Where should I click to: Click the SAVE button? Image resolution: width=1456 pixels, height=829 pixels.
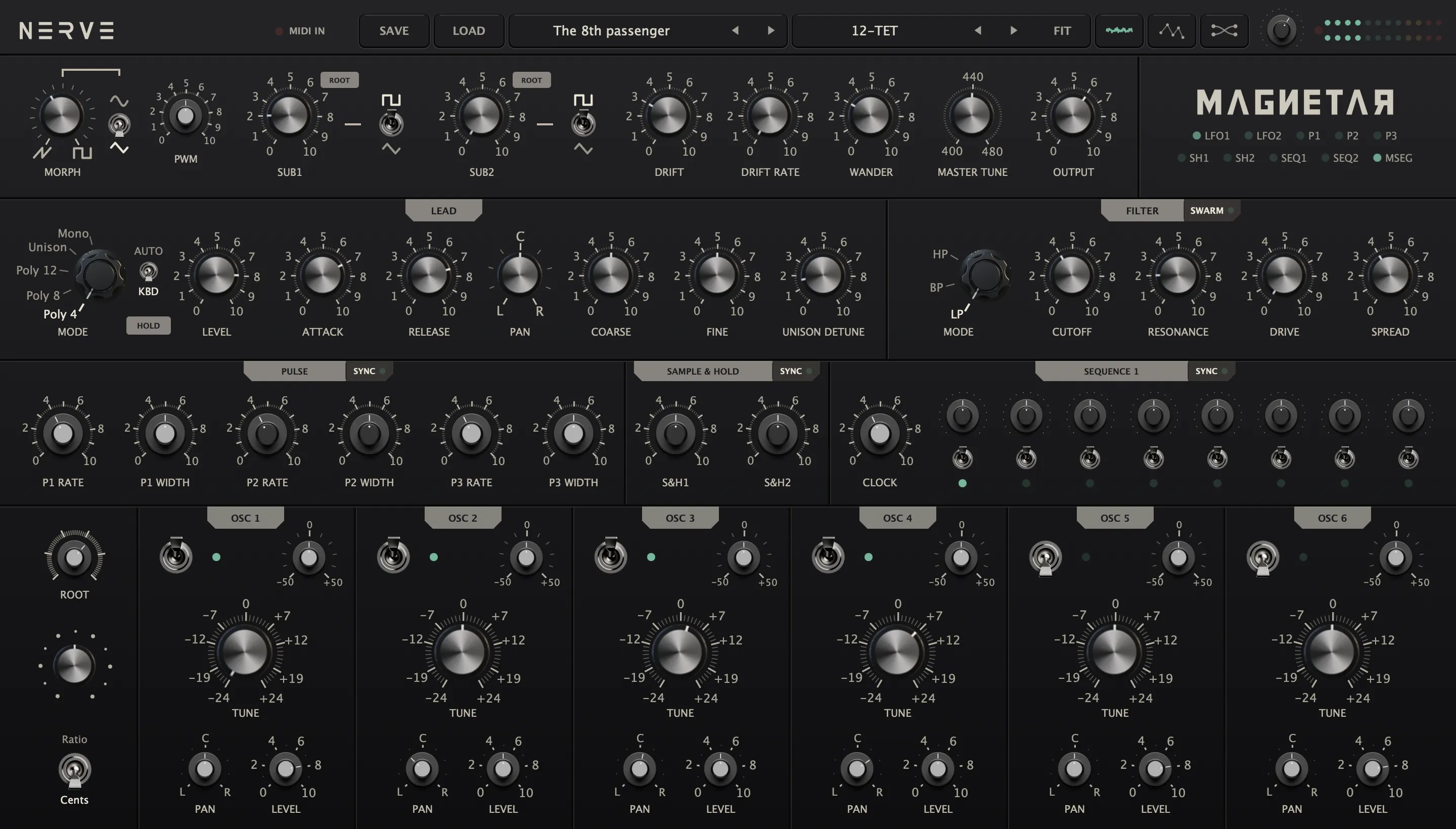tap(394, 31)
